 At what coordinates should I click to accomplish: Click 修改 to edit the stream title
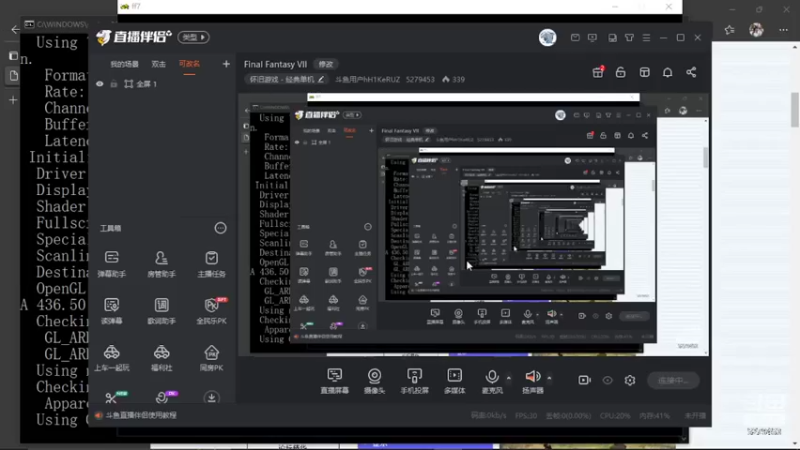[326, 64]
